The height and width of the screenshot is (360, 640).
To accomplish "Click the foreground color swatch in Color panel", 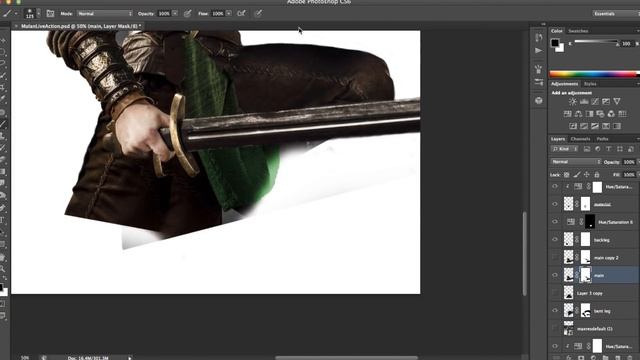I will [x=555, y=42].
